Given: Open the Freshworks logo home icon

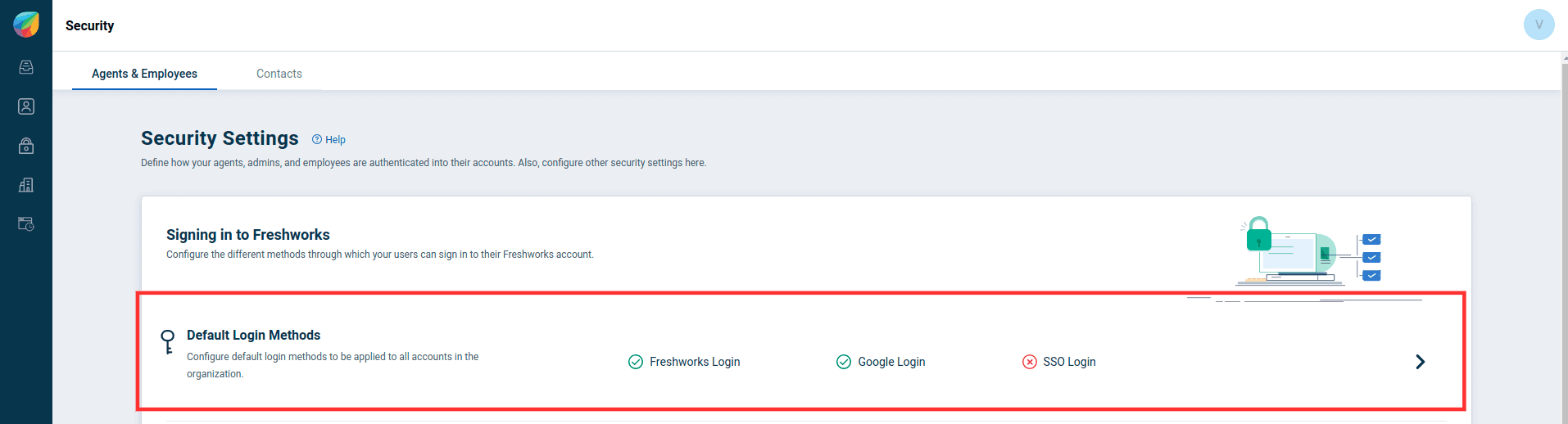Looking at the screenshot, I should click(26, 25).
